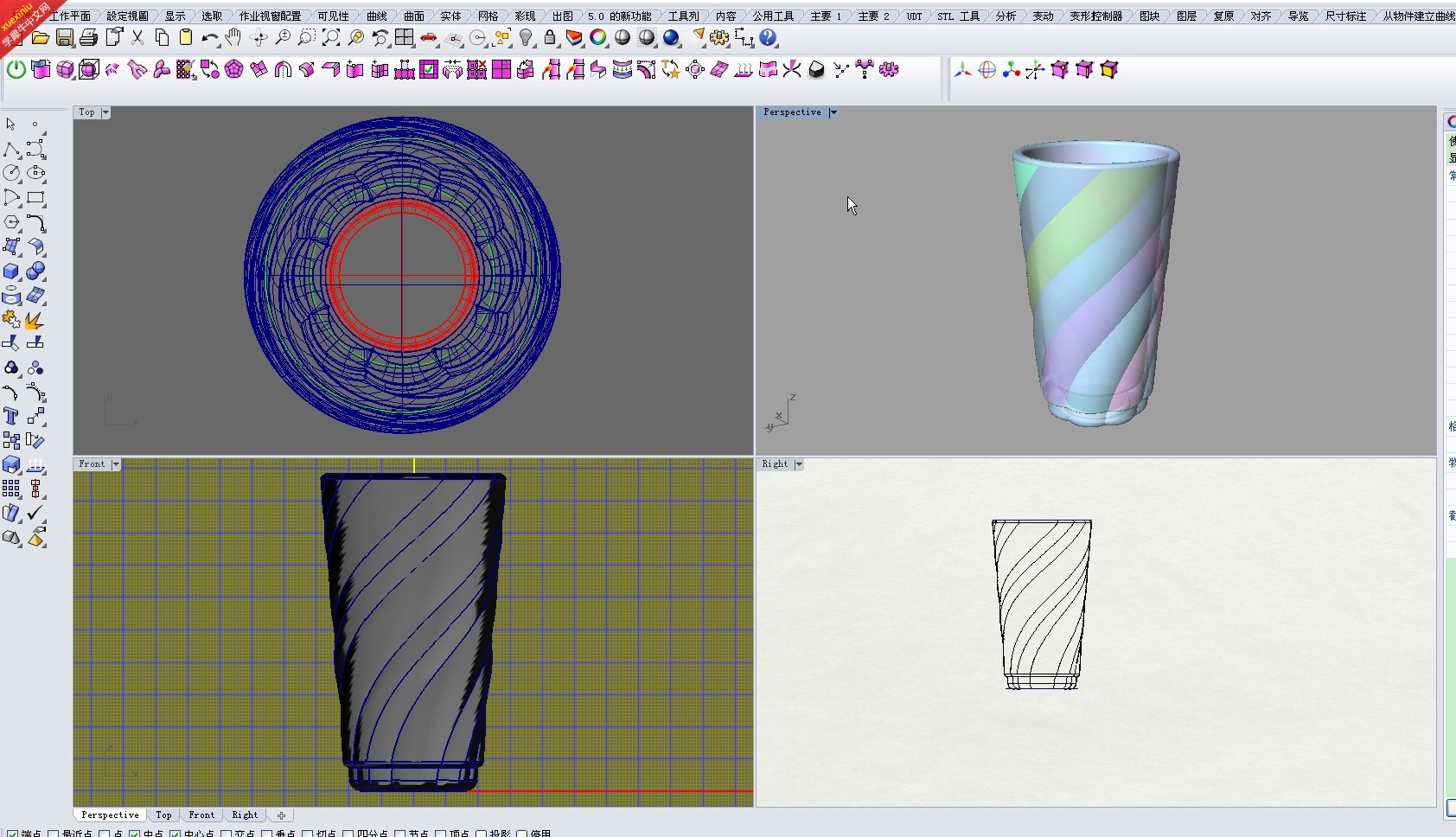Open the 图层 toolbar tab
The width and height of the screenshot is (1456, 837).
[x=1186, y=16]
